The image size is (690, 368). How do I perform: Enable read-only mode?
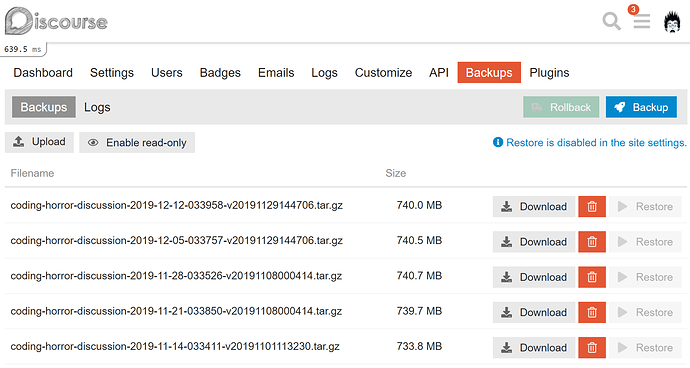(137, 143)
